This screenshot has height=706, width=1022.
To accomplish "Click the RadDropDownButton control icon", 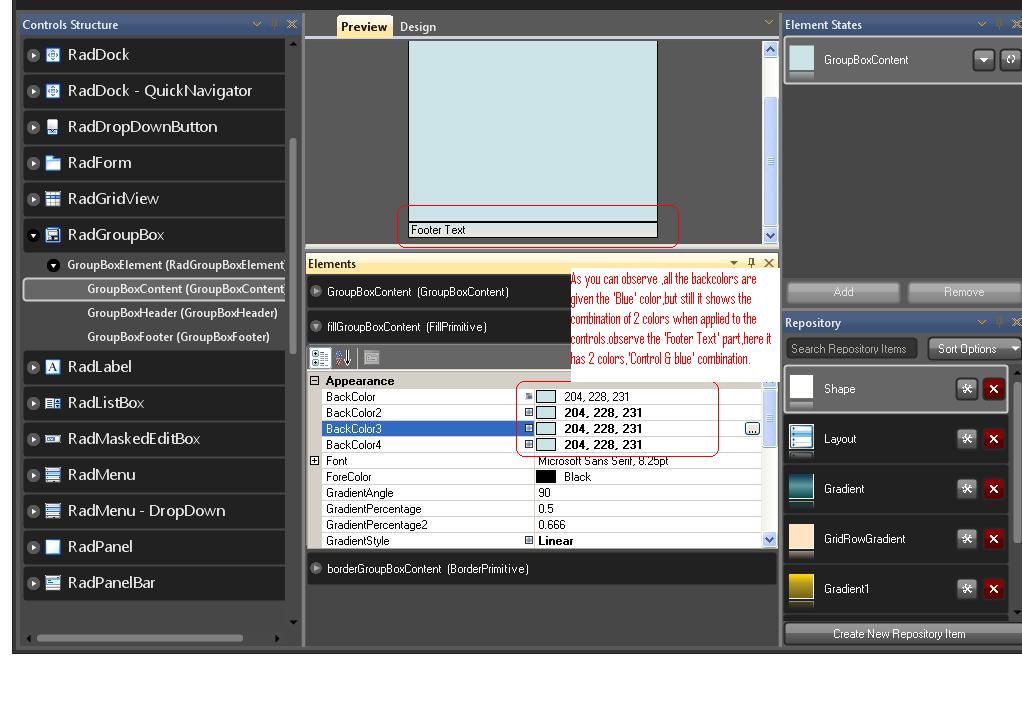I will (53, 127).
